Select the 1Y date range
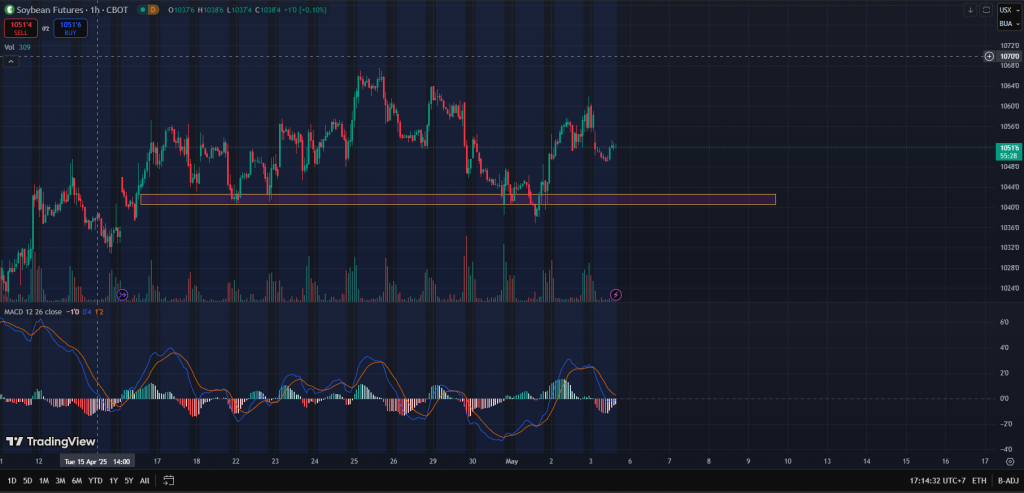Image resolution: width=1024 pixels, height=493 pixels. pos(114,481)
